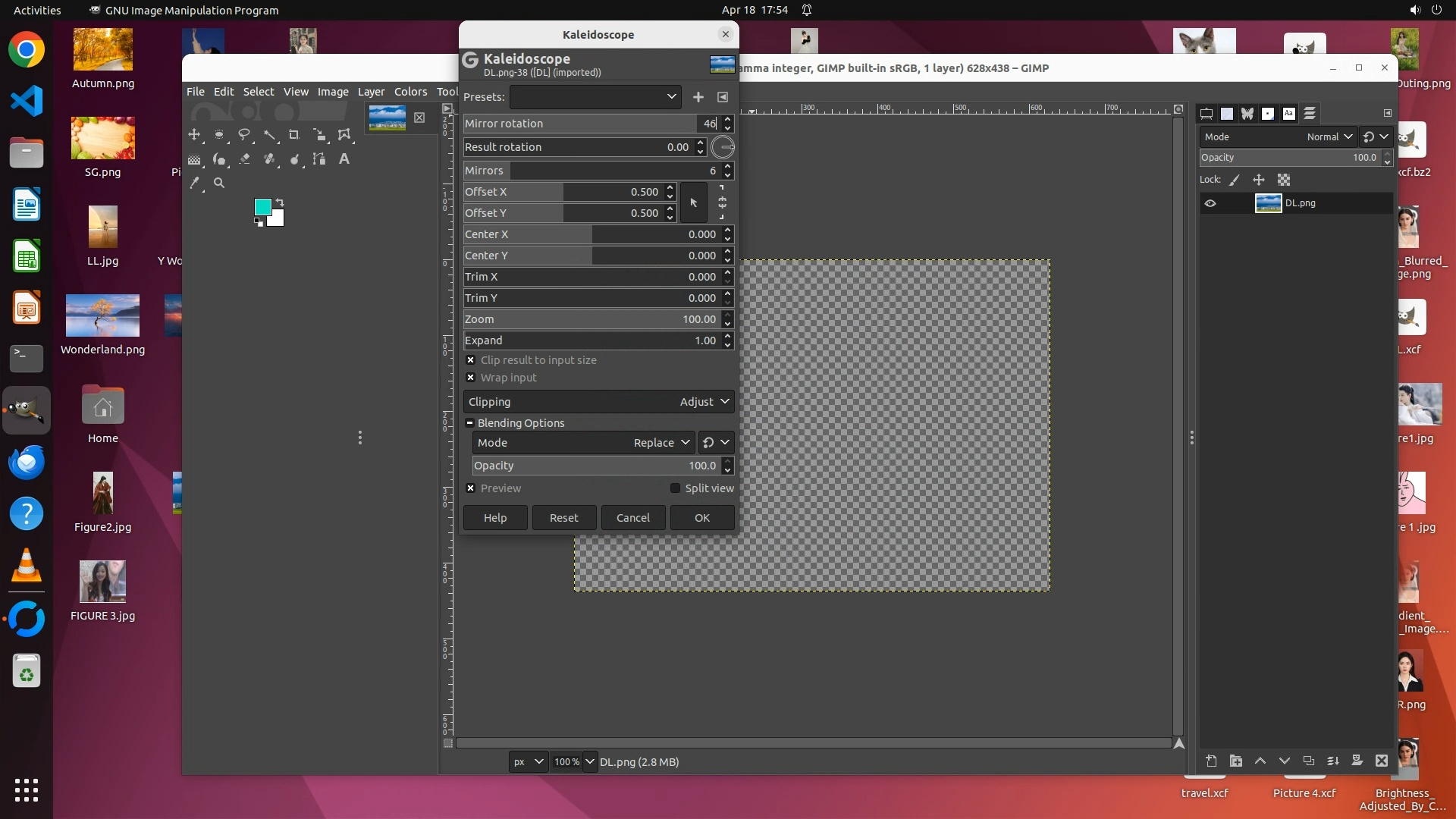1456x819 pixels.
Task: Disable the Wrap input checkbox
Action: coord(471,378)
